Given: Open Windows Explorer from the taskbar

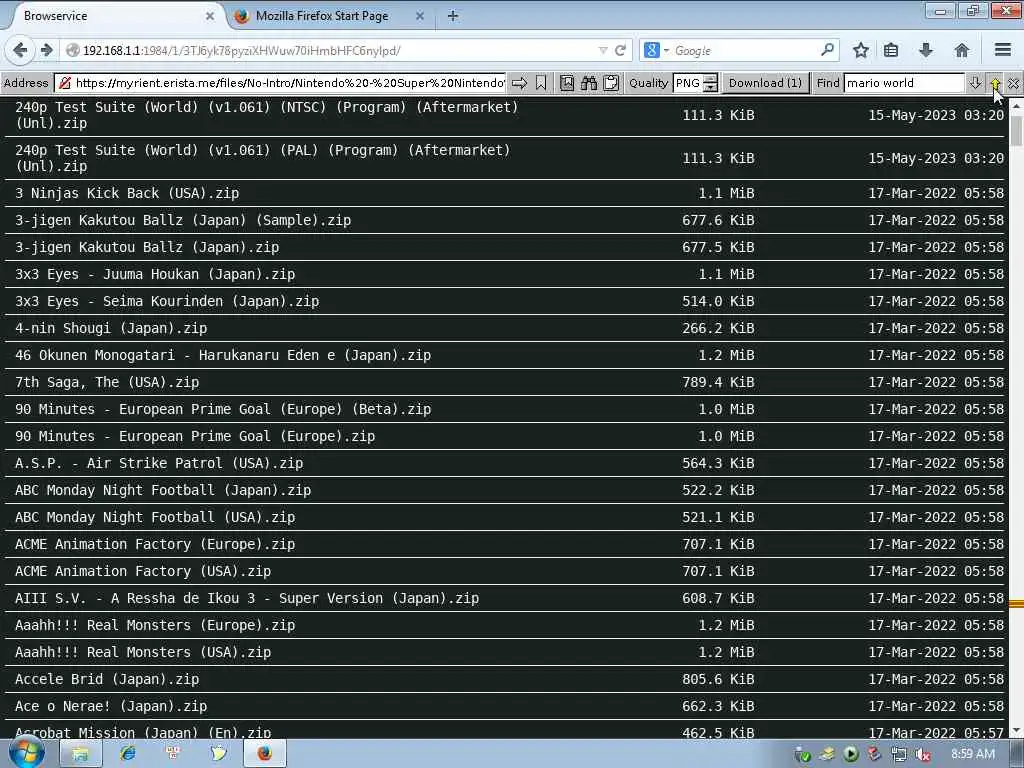Looking at the screenshot, I should click(x=80, y=754).
